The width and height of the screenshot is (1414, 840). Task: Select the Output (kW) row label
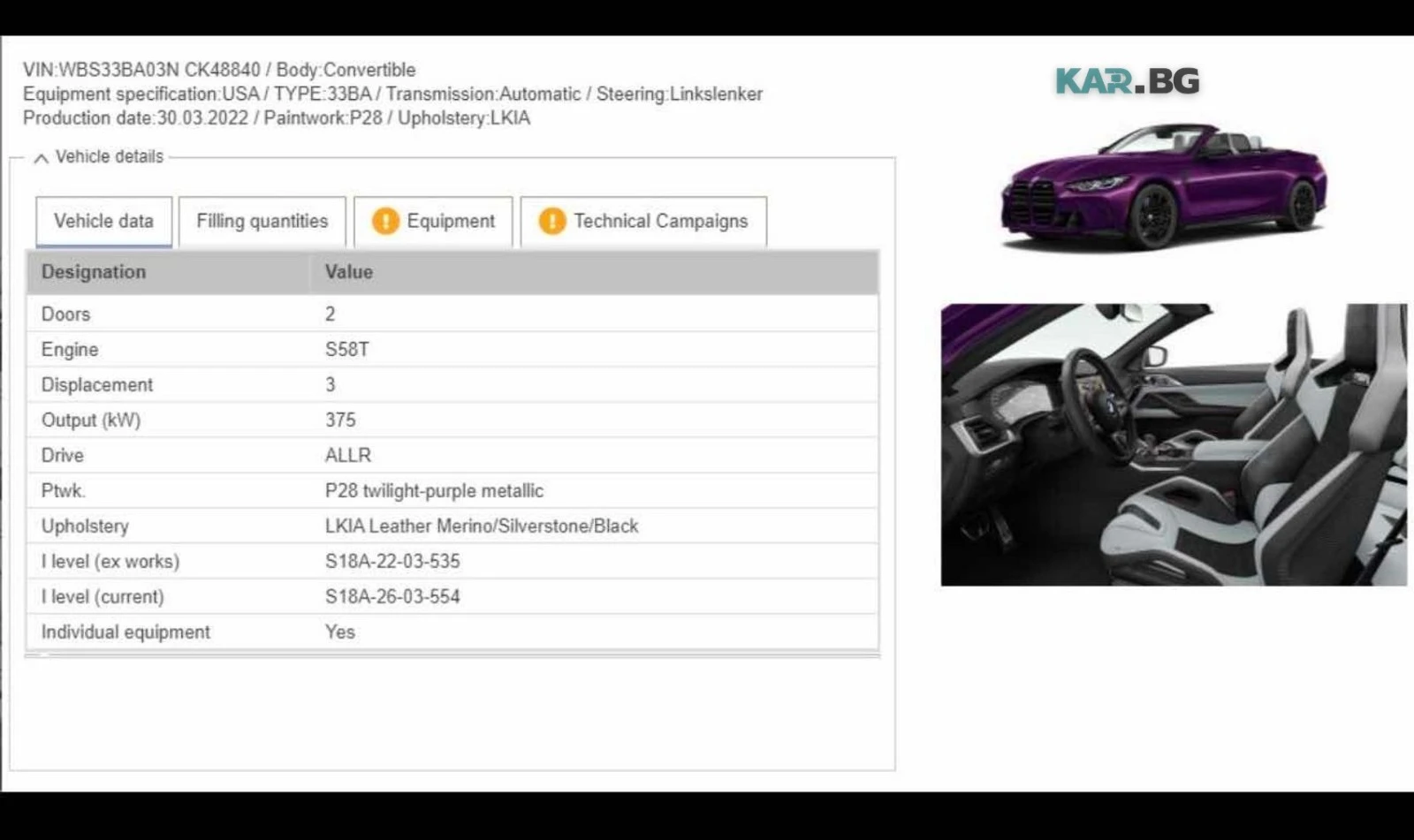pyautogui.click(x=91, y=420)
